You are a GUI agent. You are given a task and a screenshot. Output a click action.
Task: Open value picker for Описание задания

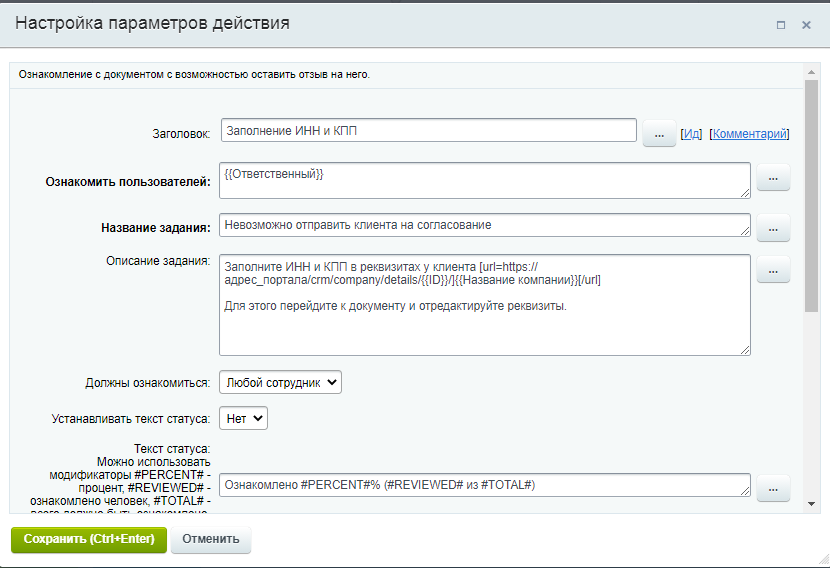point(773,269)
